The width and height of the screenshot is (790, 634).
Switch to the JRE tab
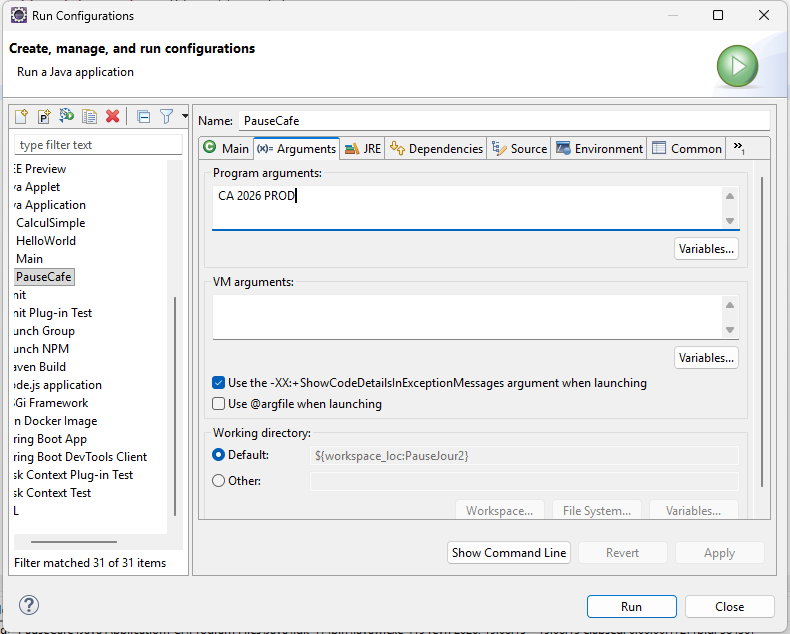point(363,148)
